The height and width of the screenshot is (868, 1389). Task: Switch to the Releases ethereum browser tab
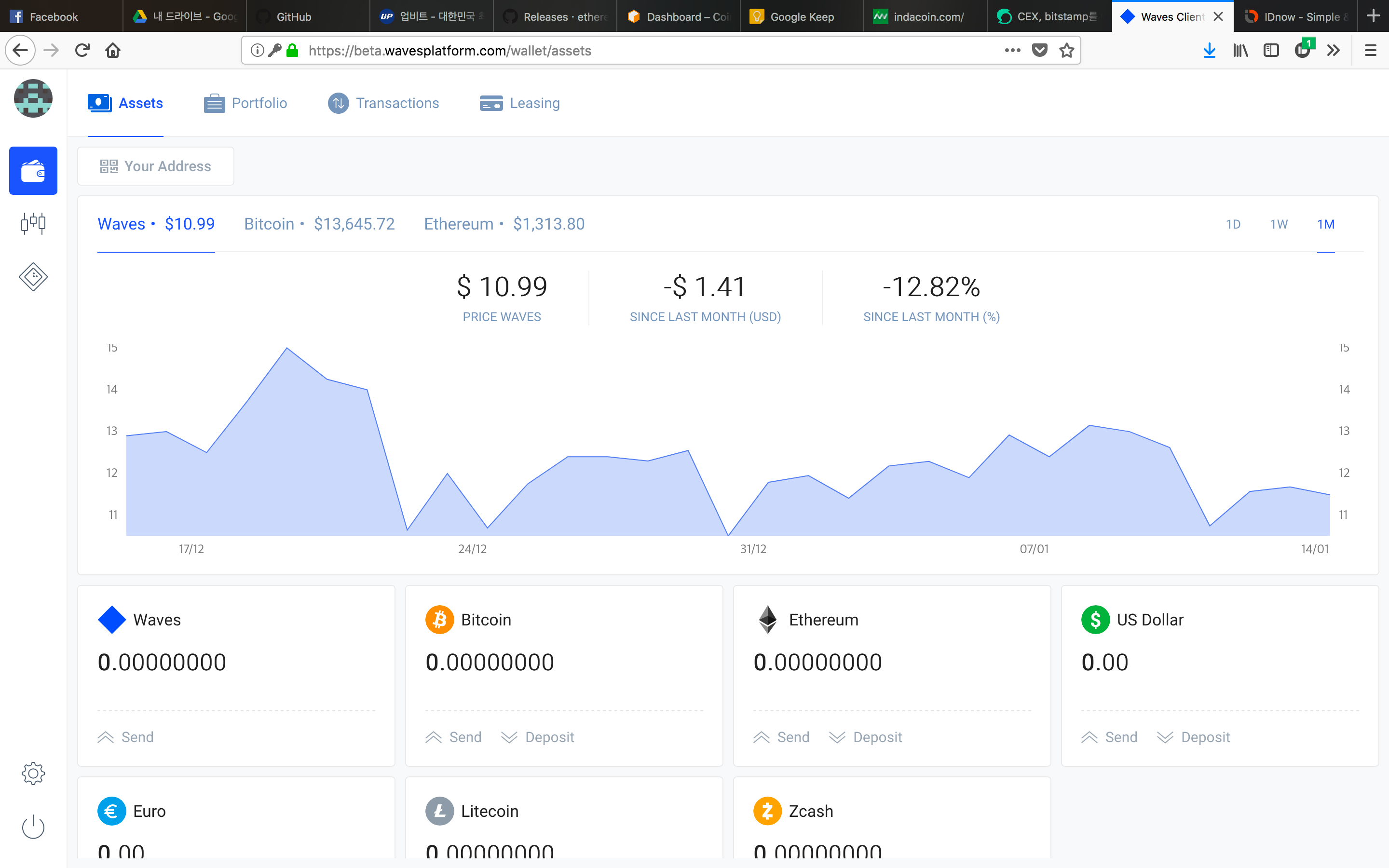coord(555,16)
